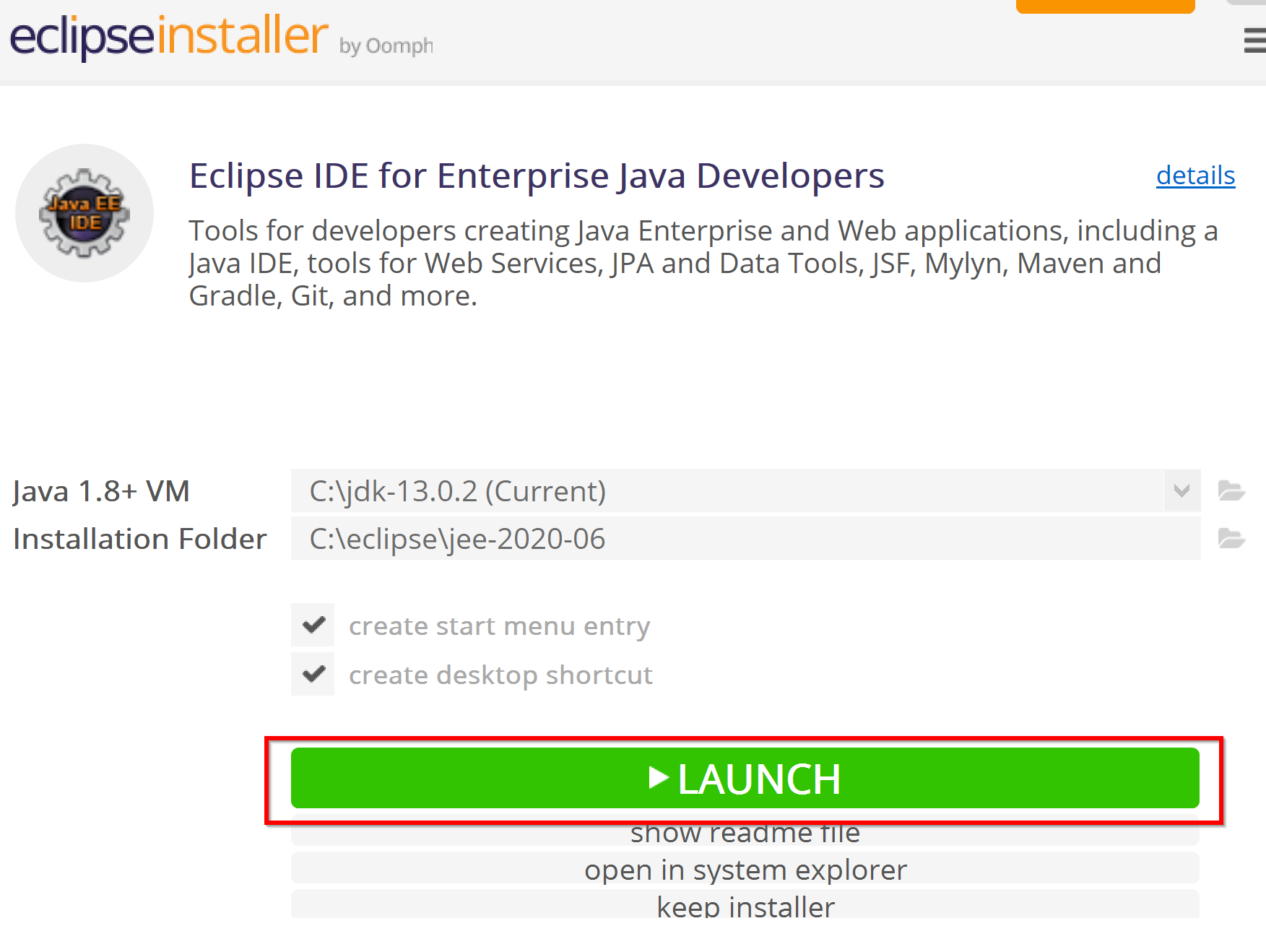Click the eclipseinstaller logo
1266x952 pixels.
click(x=169, y=36)
